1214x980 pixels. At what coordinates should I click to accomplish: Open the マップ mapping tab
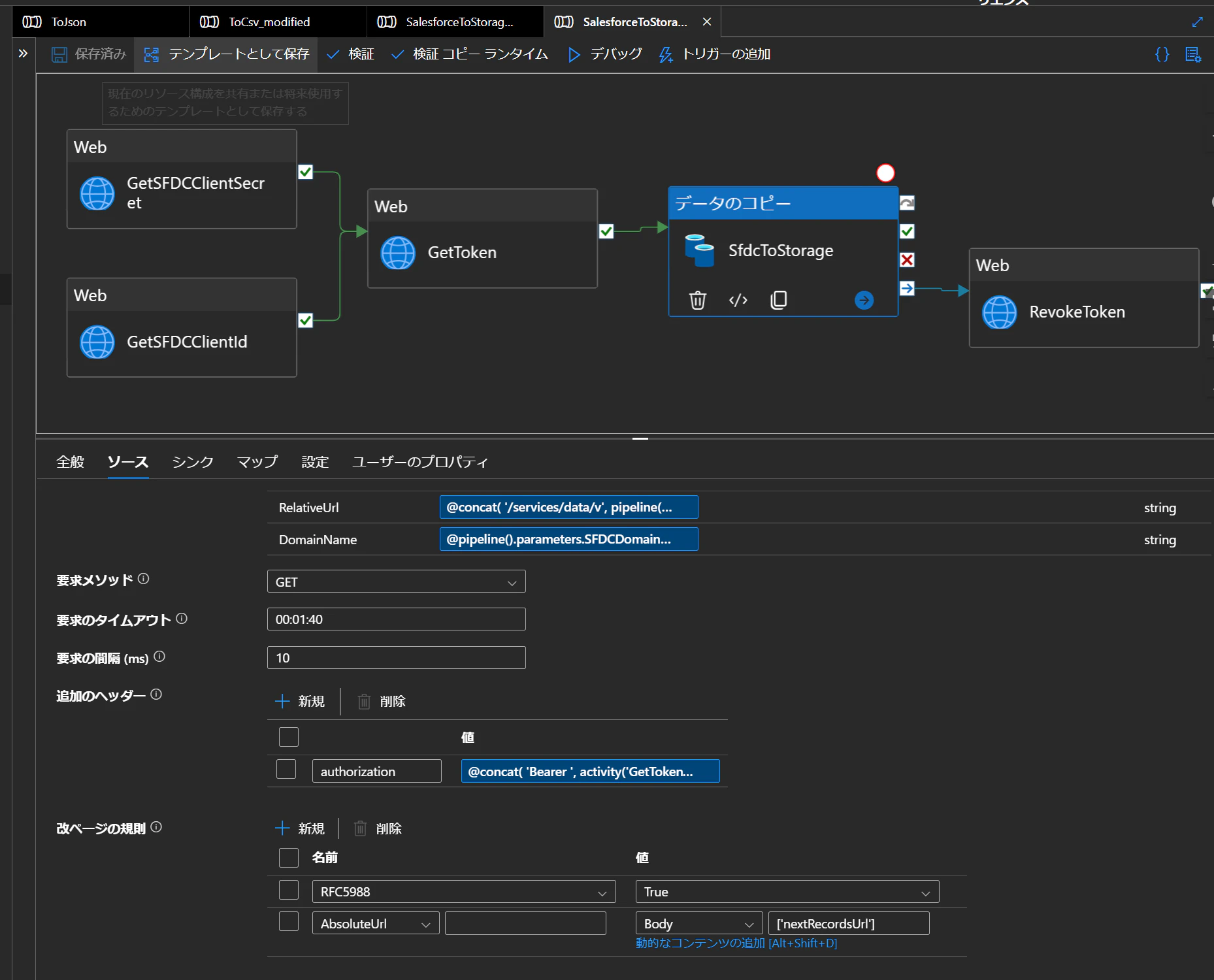(x=257, y=462)
